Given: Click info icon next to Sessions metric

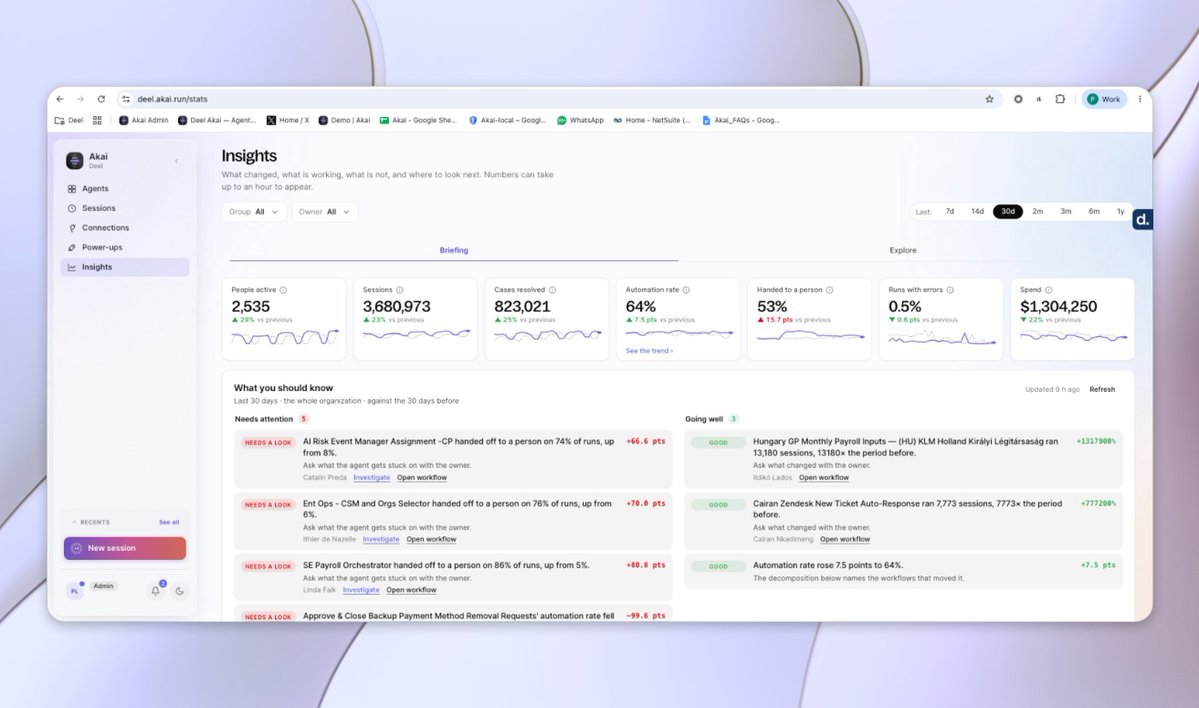Looking at the screenshot, I should (x=399, y=290).
